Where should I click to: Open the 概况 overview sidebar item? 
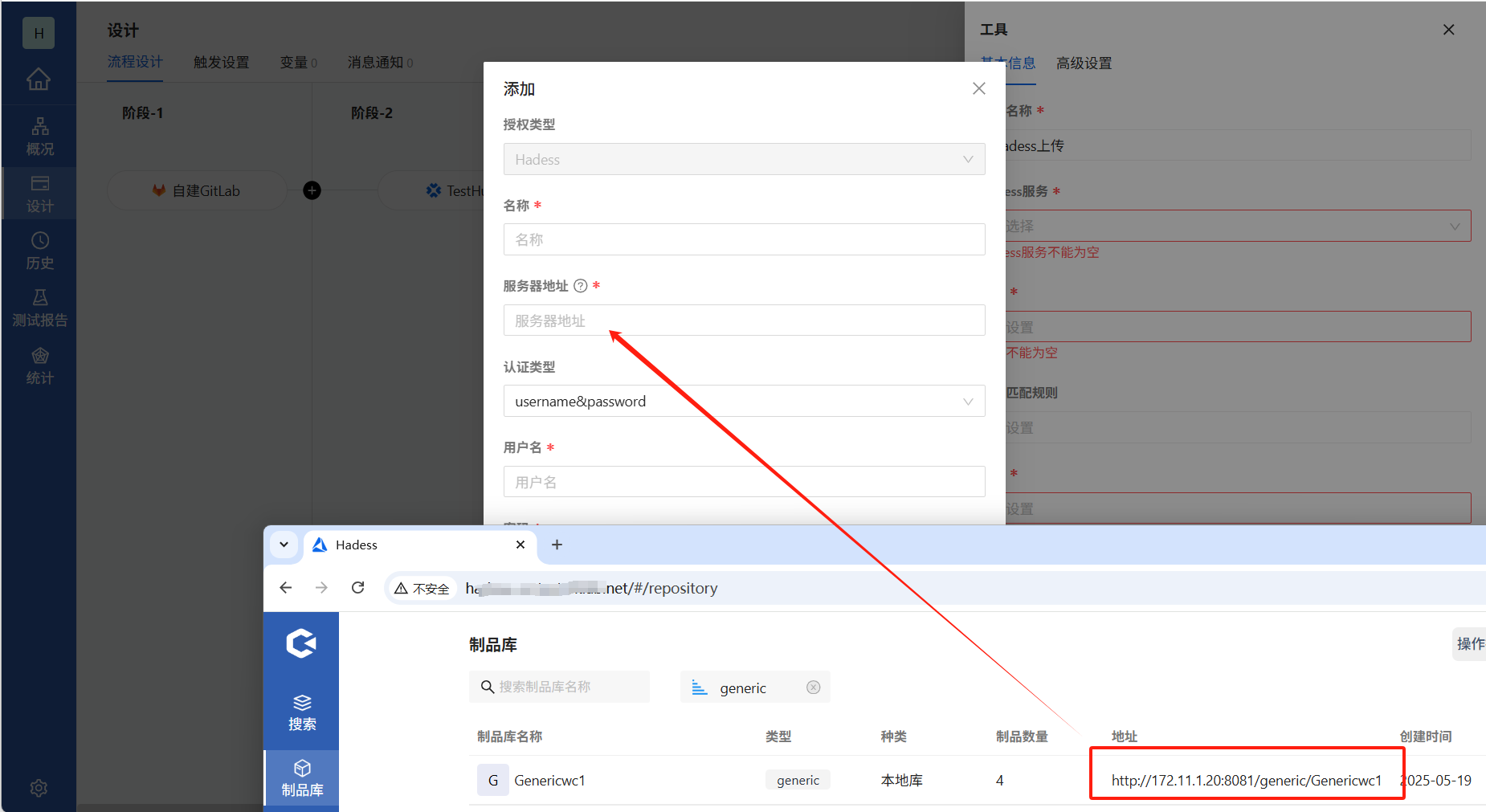pyautogui.click(x=39, y=137)
